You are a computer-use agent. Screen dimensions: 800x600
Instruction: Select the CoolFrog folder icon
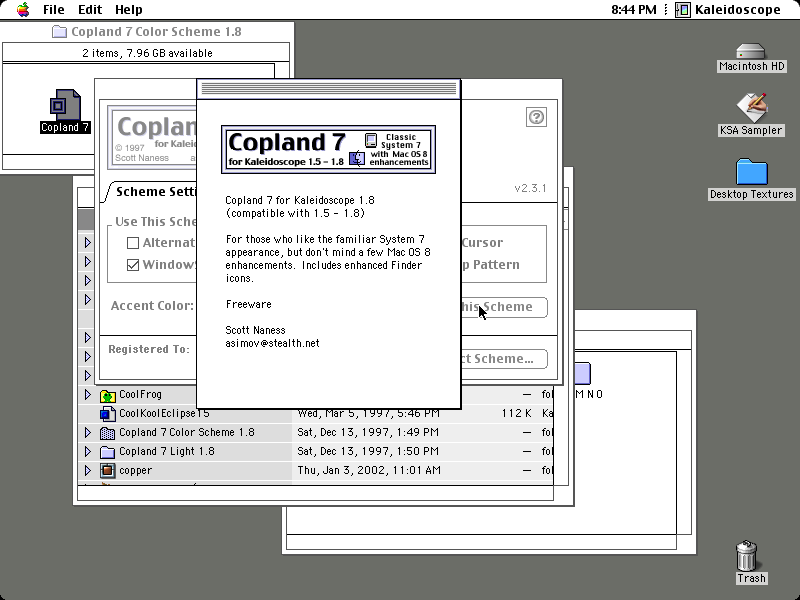click(108, 395)
